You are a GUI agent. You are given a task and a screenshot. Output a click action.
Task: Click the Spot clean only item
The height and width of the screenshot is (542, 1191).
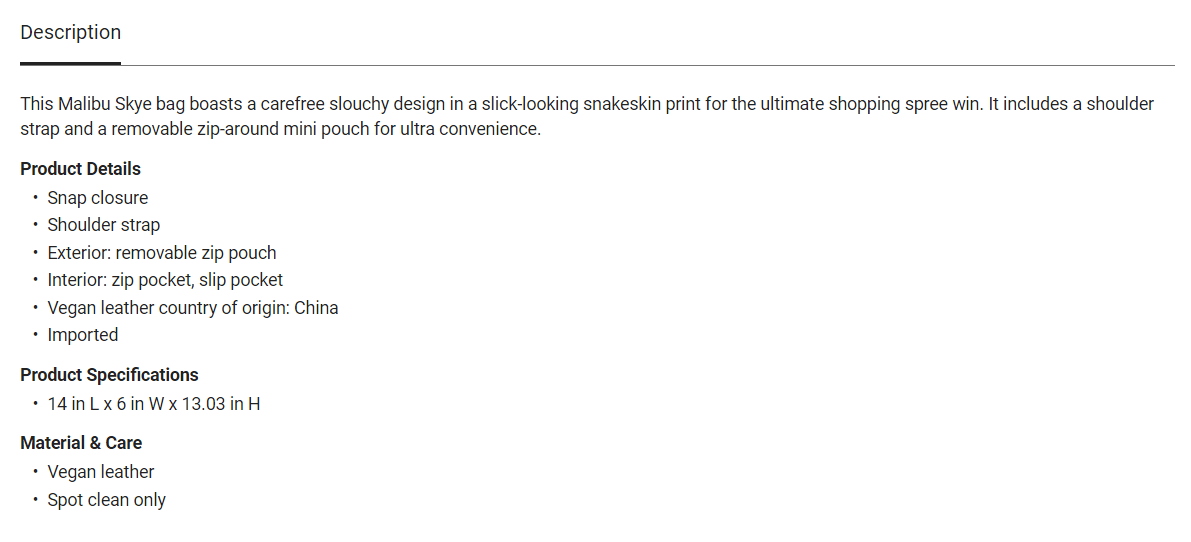point(106,500)
